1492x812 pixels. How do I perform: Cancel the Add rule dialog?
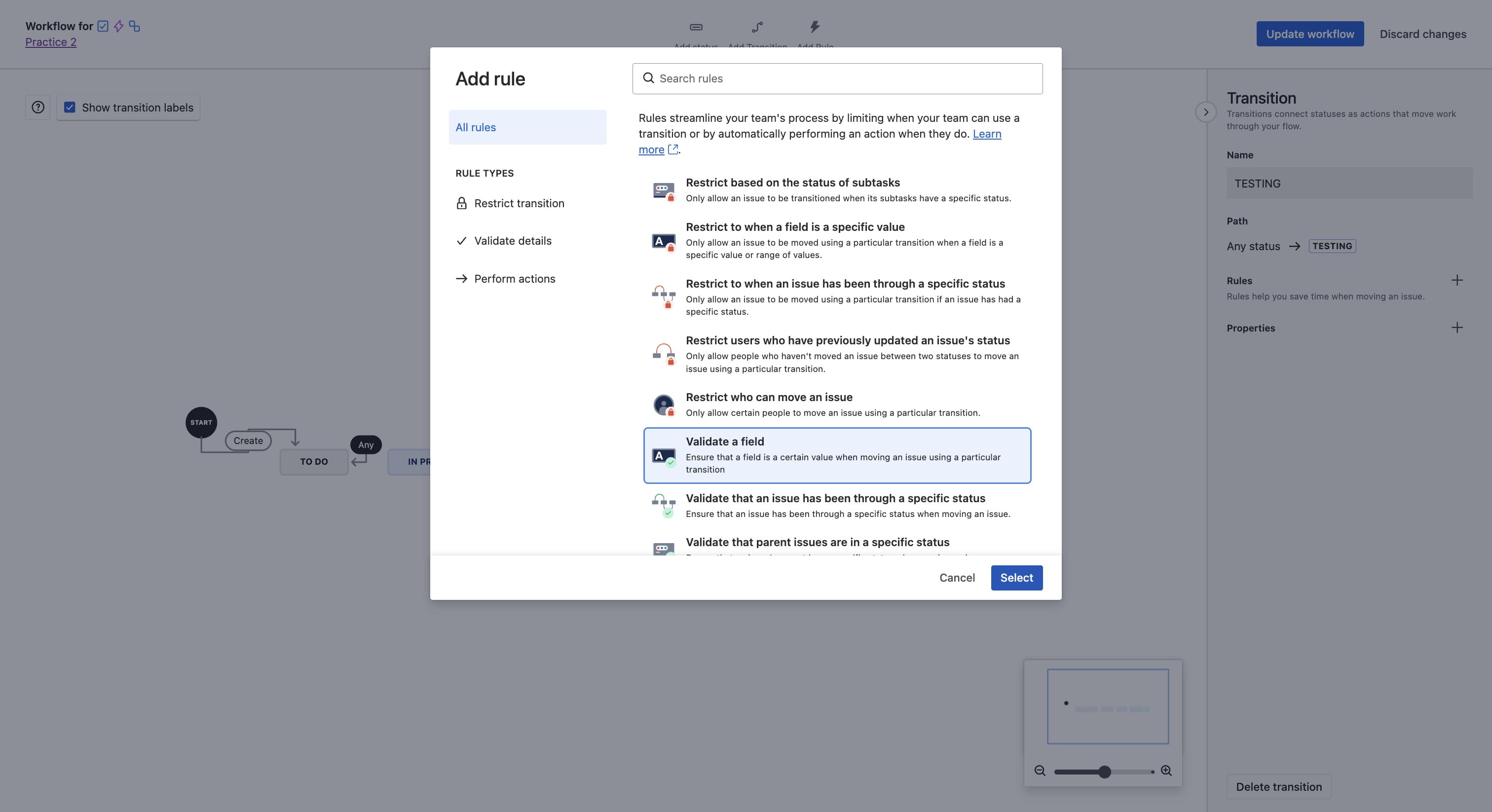click(957, 578)
